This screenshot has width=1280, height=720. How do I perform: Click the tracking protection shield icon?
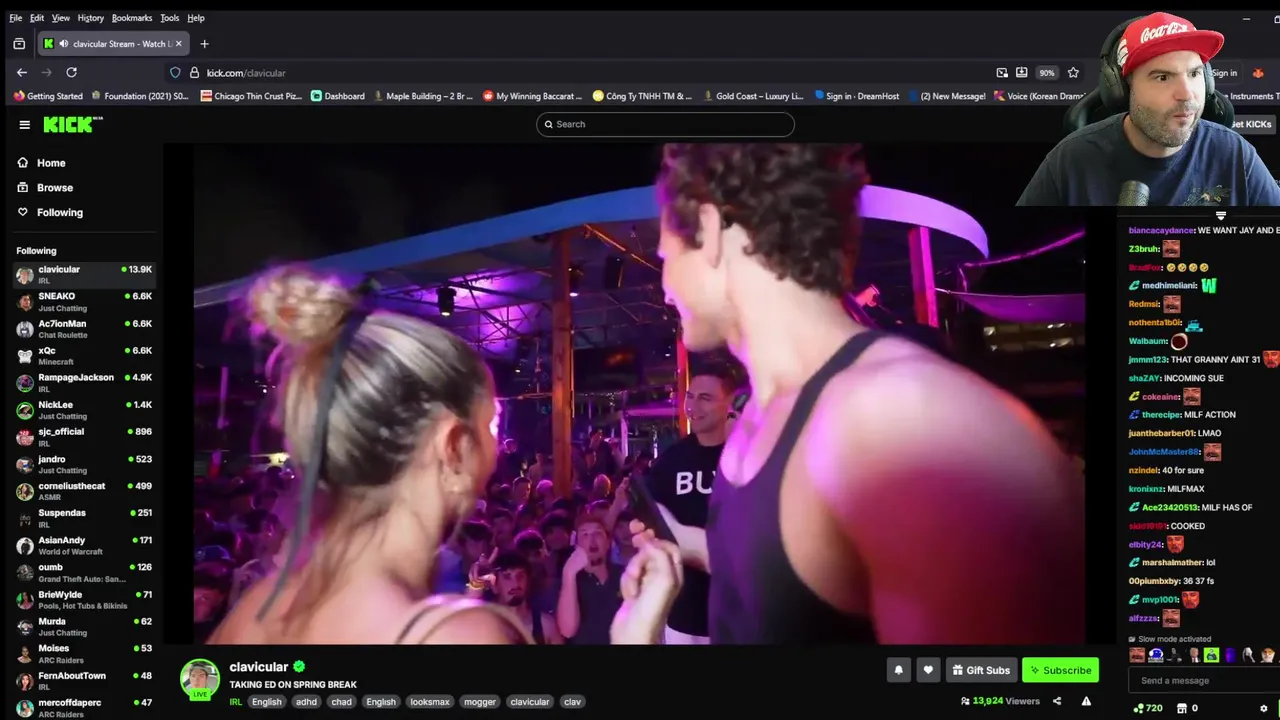click(175, 73)
